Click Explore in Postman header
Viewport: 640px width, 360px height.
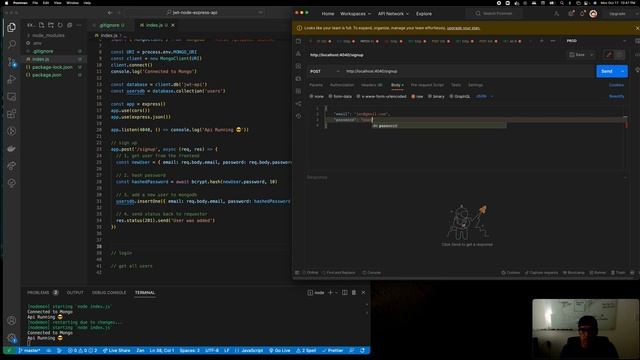click(x=424, y=14)
